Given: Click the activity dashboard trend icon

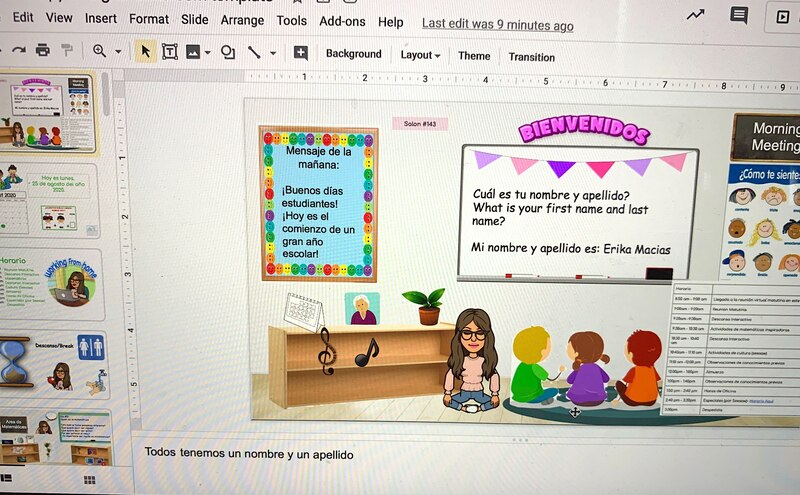Looking at the screenshot, I should click(695, 15).
